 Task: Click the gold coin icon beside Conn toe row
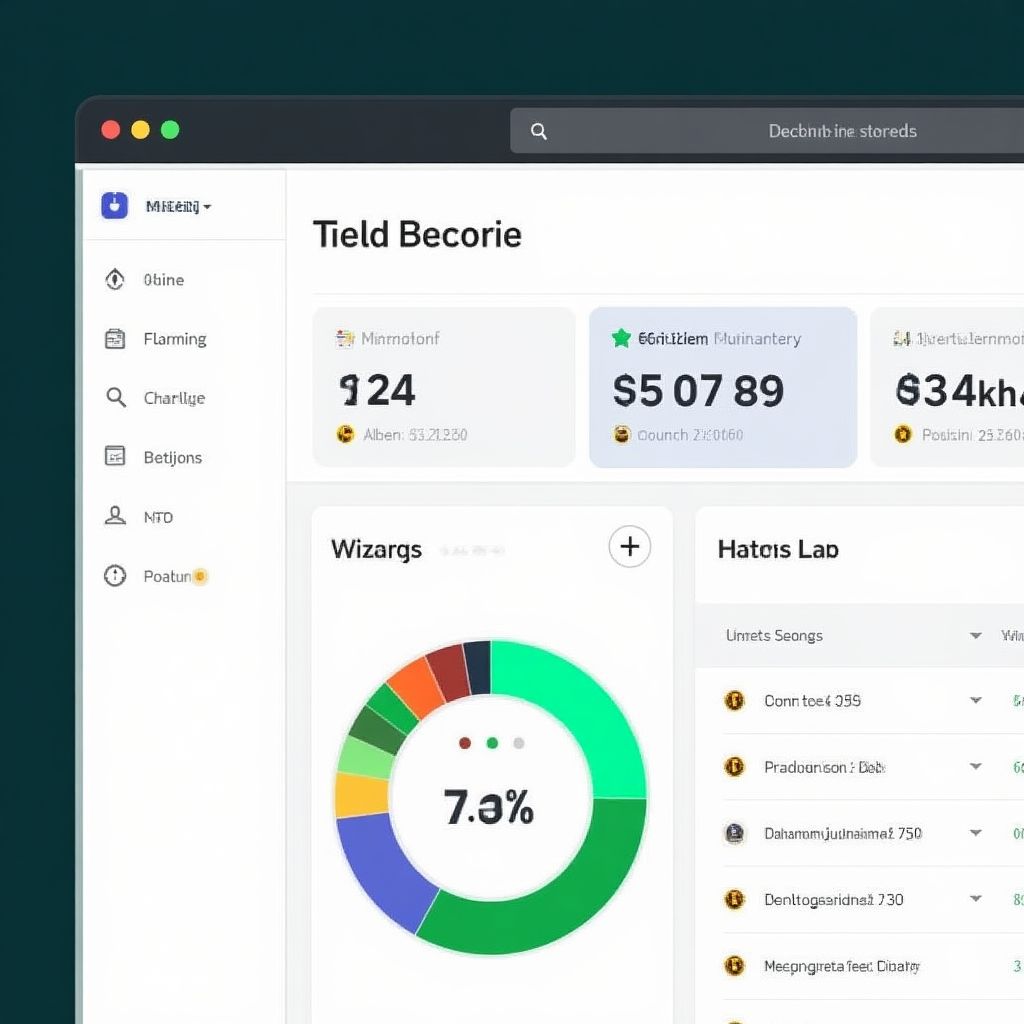(735, 701)
